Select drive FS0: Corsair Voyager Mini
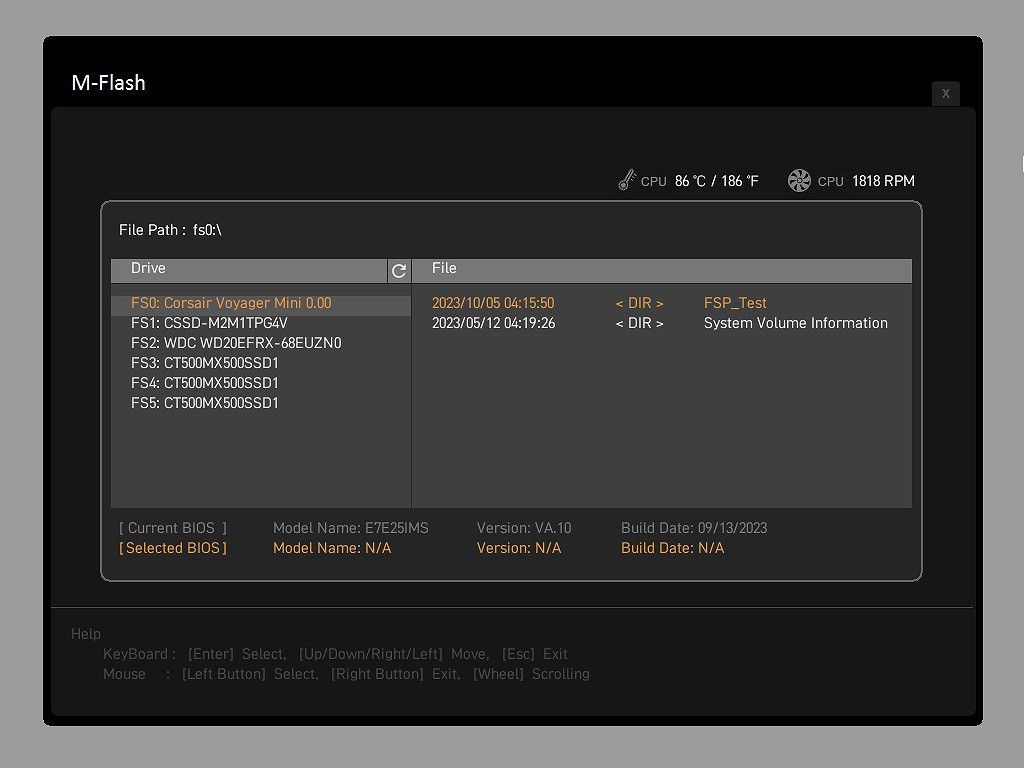This screenshot has width=1024, height=768. click(231, 303)
